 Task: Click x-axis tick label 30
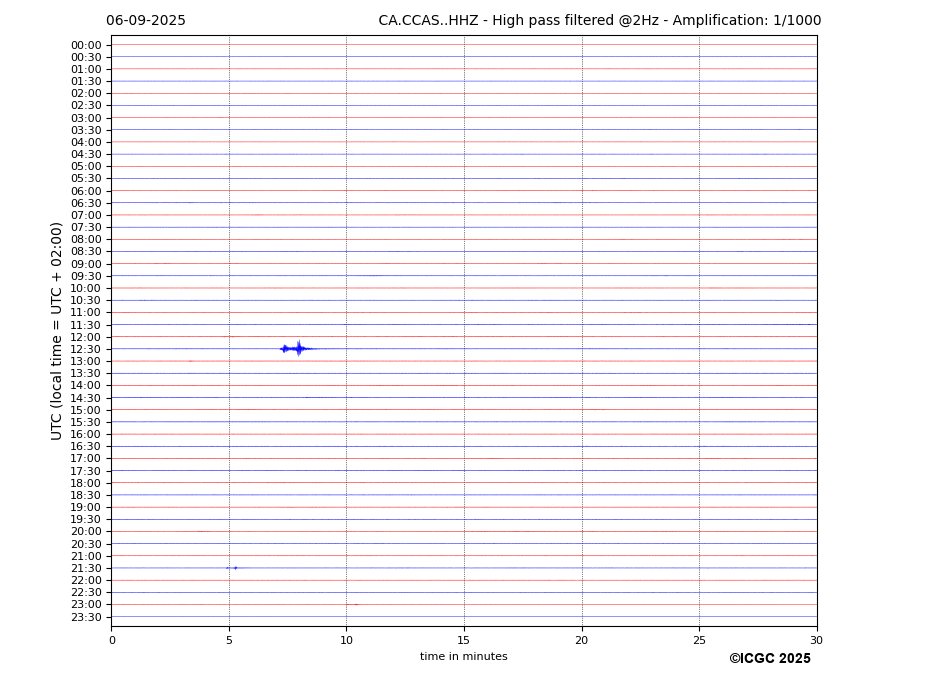point(816,640)
